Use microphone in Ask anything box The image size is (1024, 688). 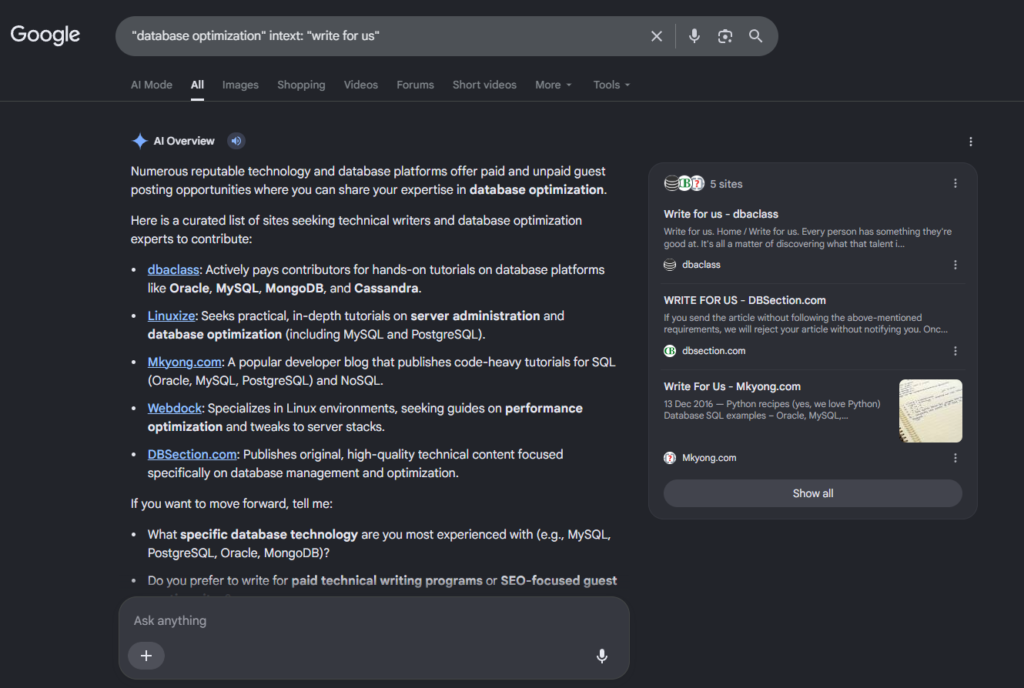point(601,655)
